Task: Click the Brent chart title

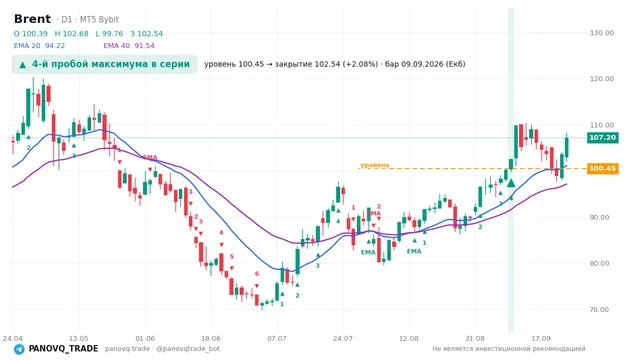Action: (32, 19)
